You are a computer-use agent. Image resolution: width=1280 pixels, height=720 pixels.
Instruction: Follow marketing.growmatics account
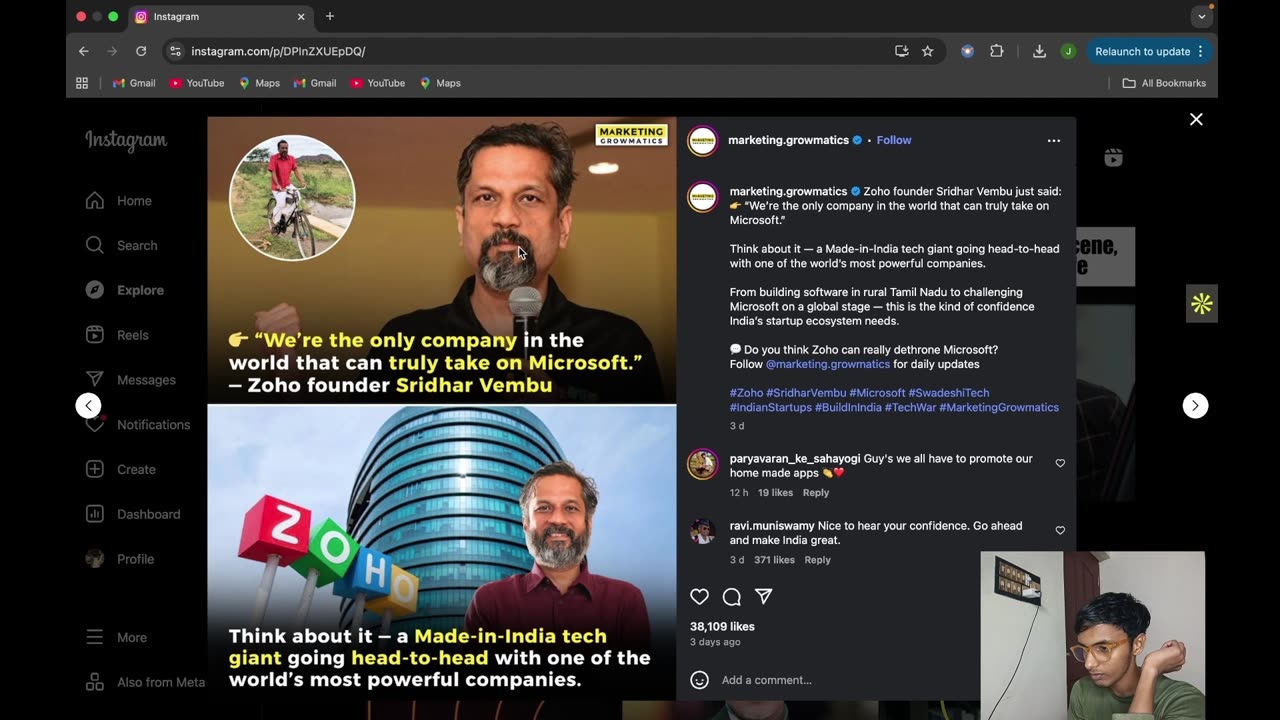894,140
